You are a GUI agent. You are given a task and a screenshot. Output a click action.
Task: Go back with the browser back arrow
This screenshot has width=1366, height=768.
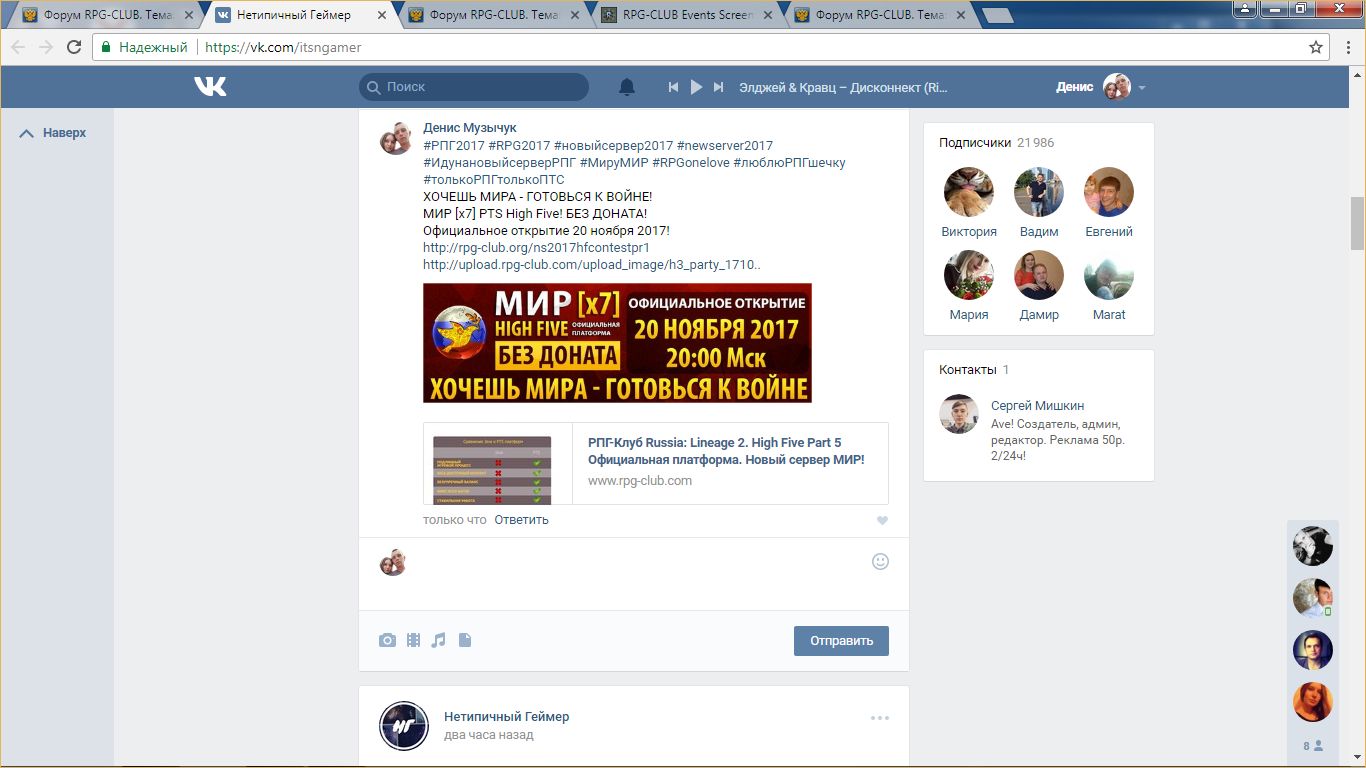click(x=19, y=47)
